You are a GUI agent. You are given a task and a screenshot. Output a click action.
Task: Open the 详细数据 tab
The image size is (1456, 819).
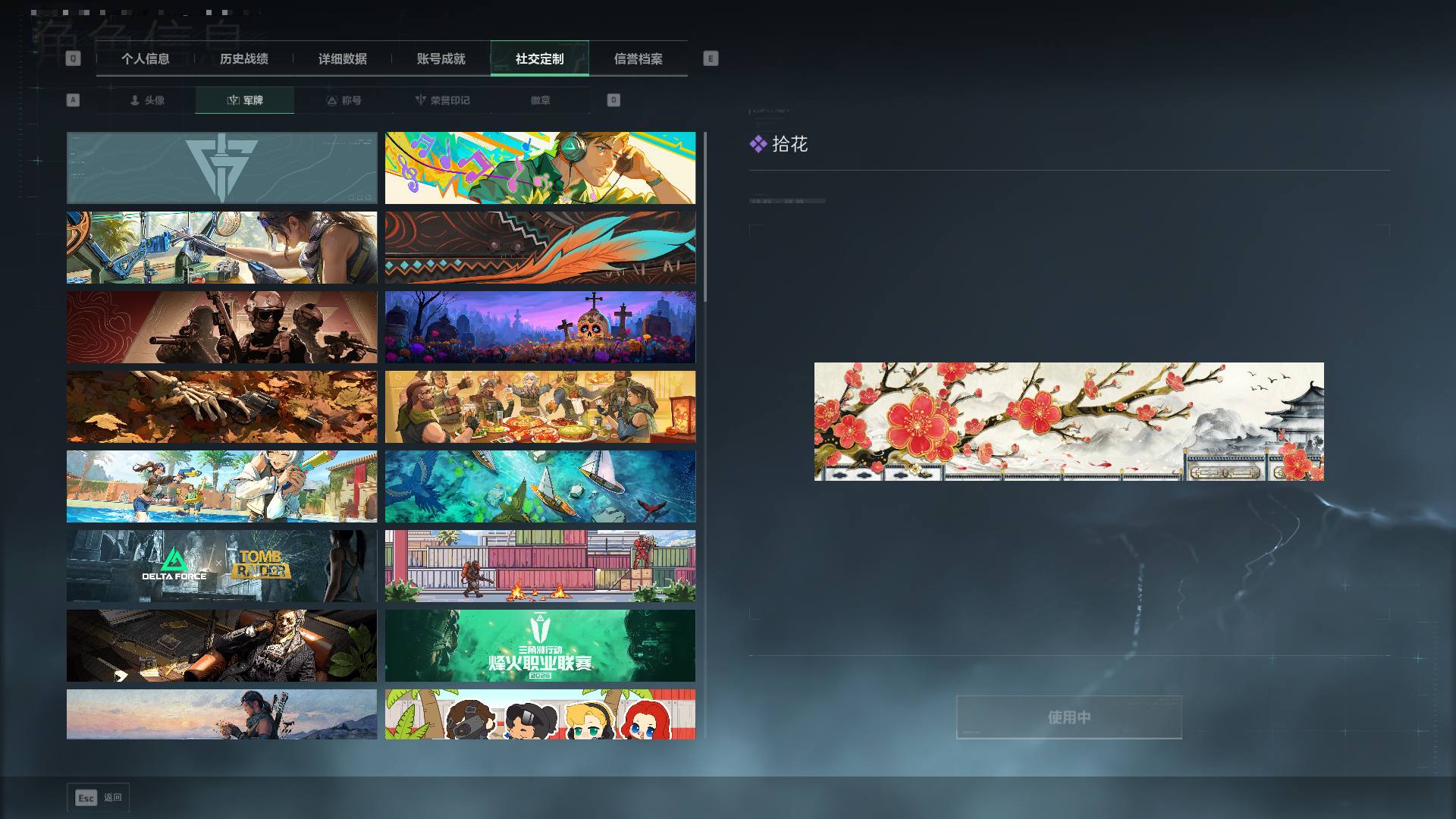(343, 58)
